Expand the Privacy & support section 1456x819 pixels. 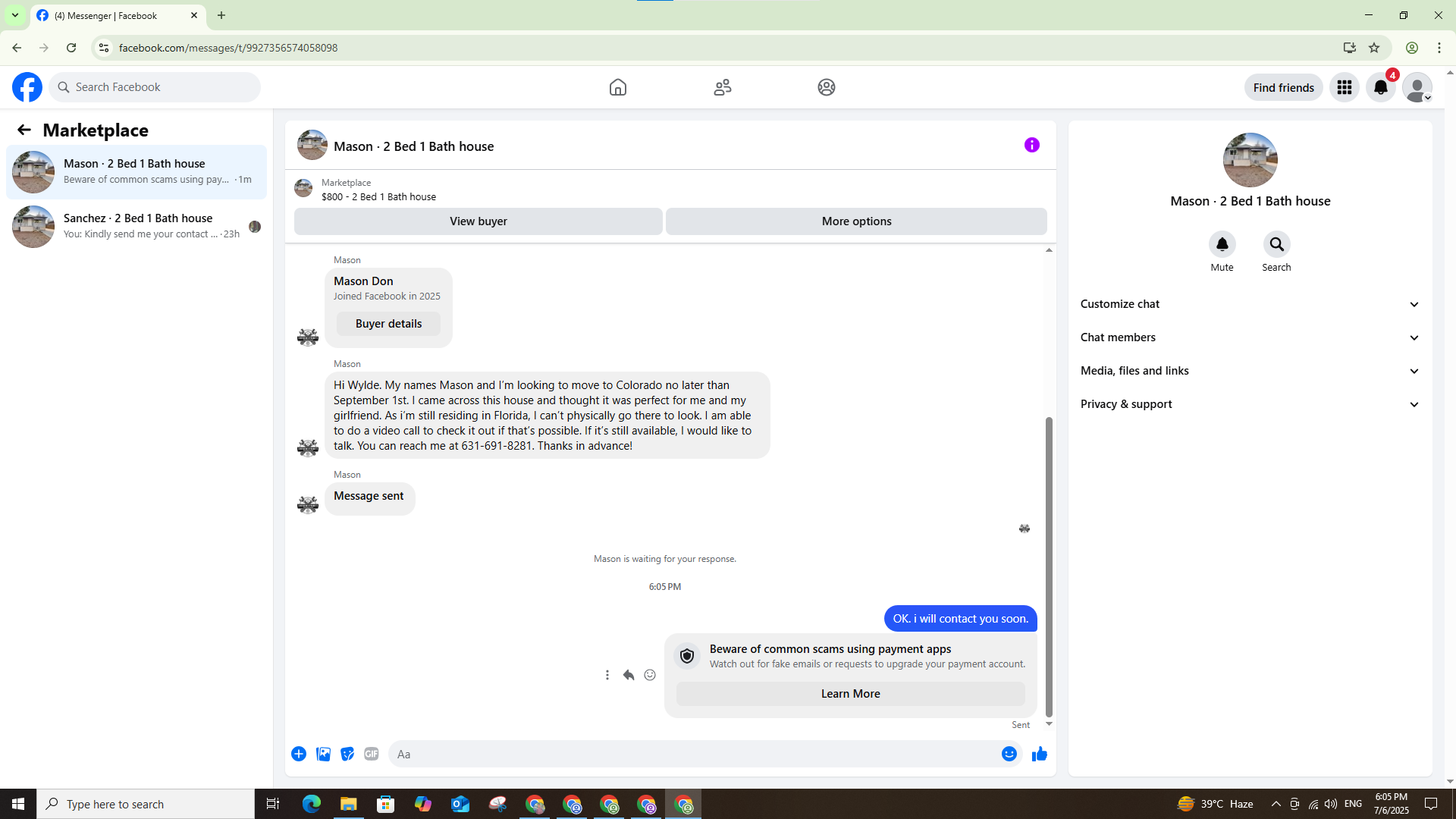(x=1250, y=404)
